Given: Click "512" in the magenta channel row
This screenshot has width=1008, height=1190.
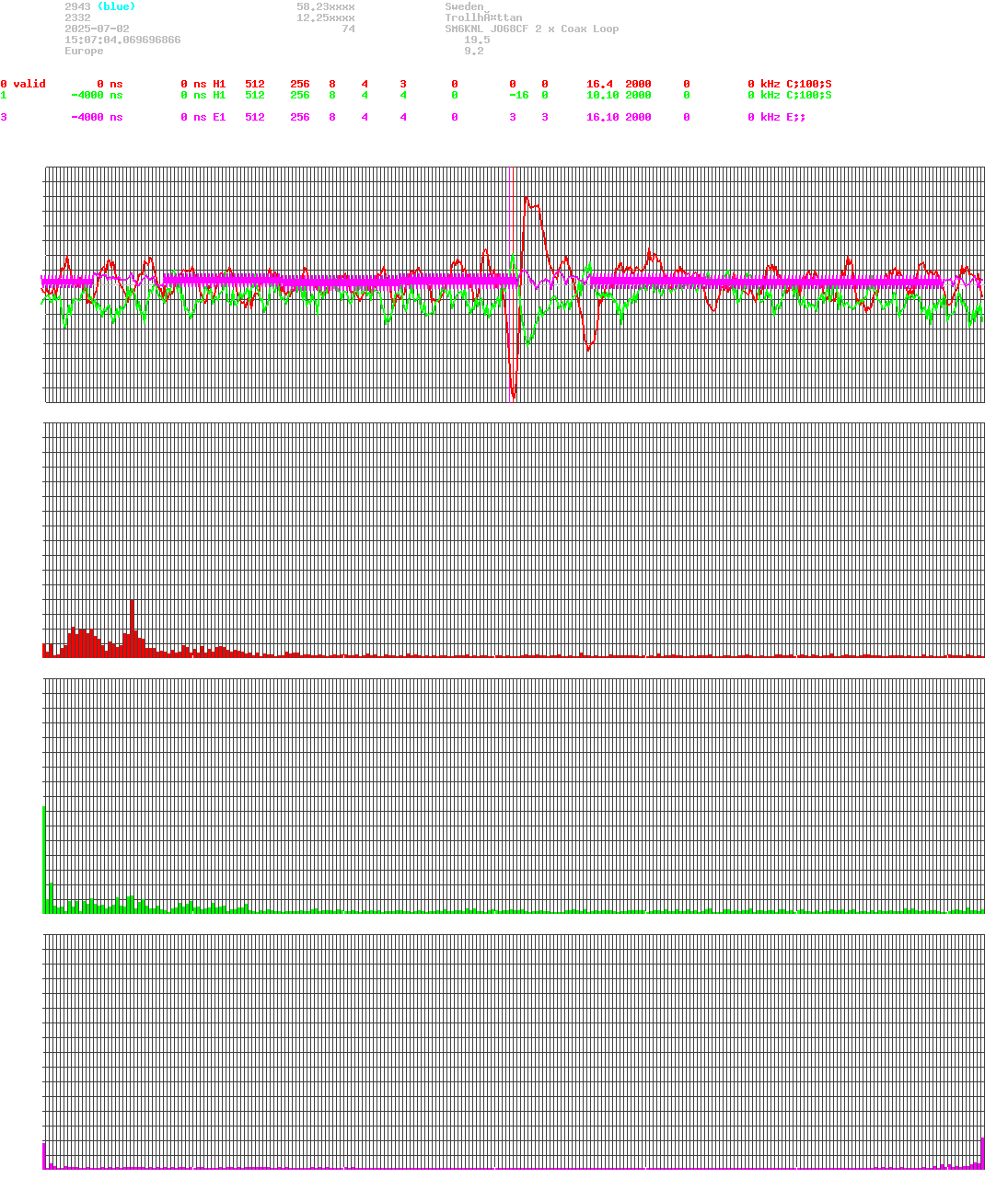Looking at the screenshot, I should [x=255, y=117].
